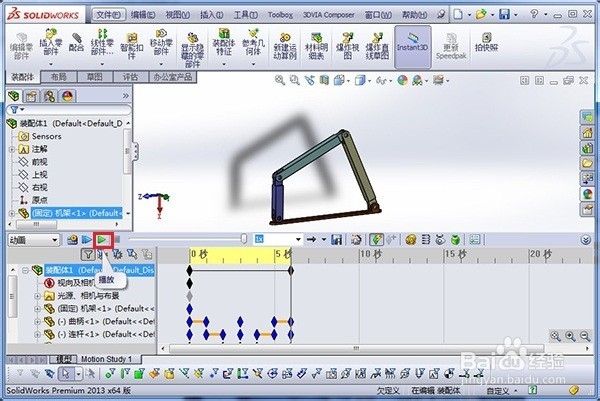Viewport: 600px width, 401px height.
Task: Click 插入零部件 ribbon button
Action: pos(51,42)
